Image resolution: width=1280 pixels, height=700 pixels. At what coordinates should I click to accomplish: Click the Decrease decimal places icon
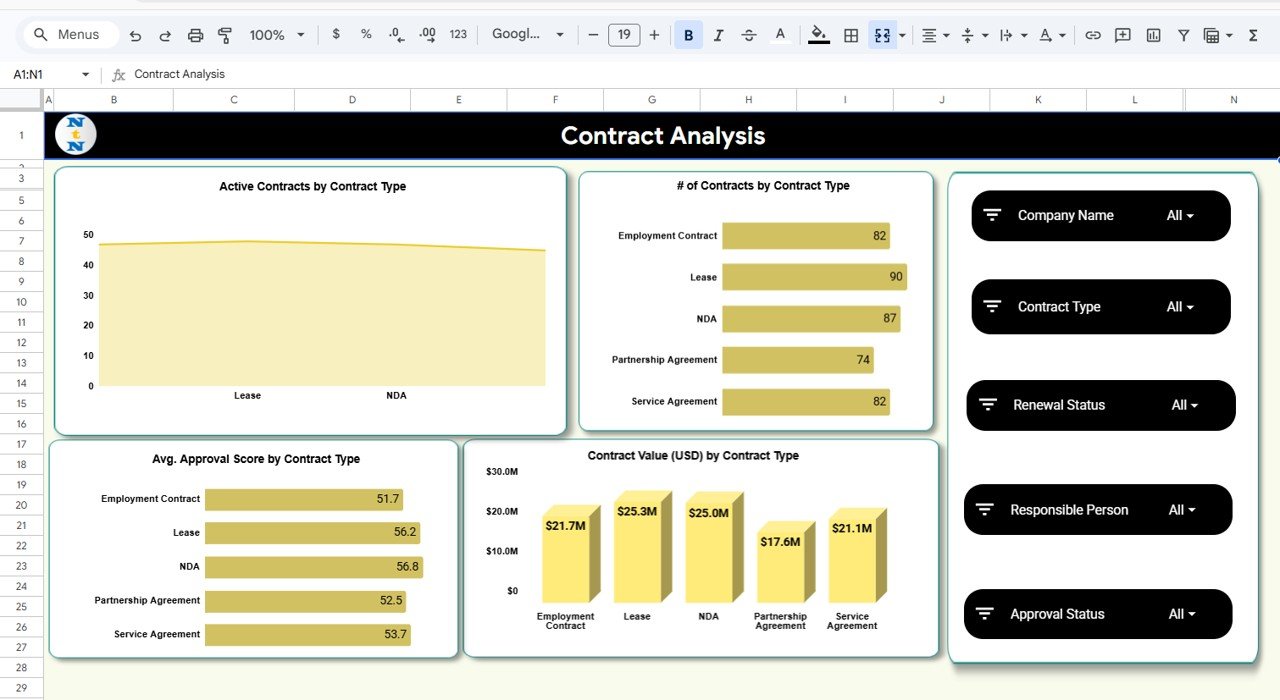[x=396, y=33]
